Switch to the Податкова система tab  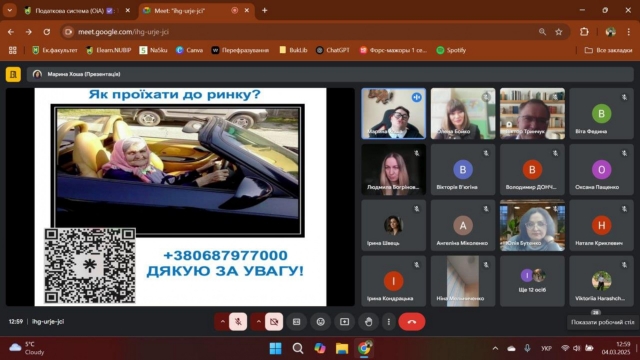click(78, 11)
